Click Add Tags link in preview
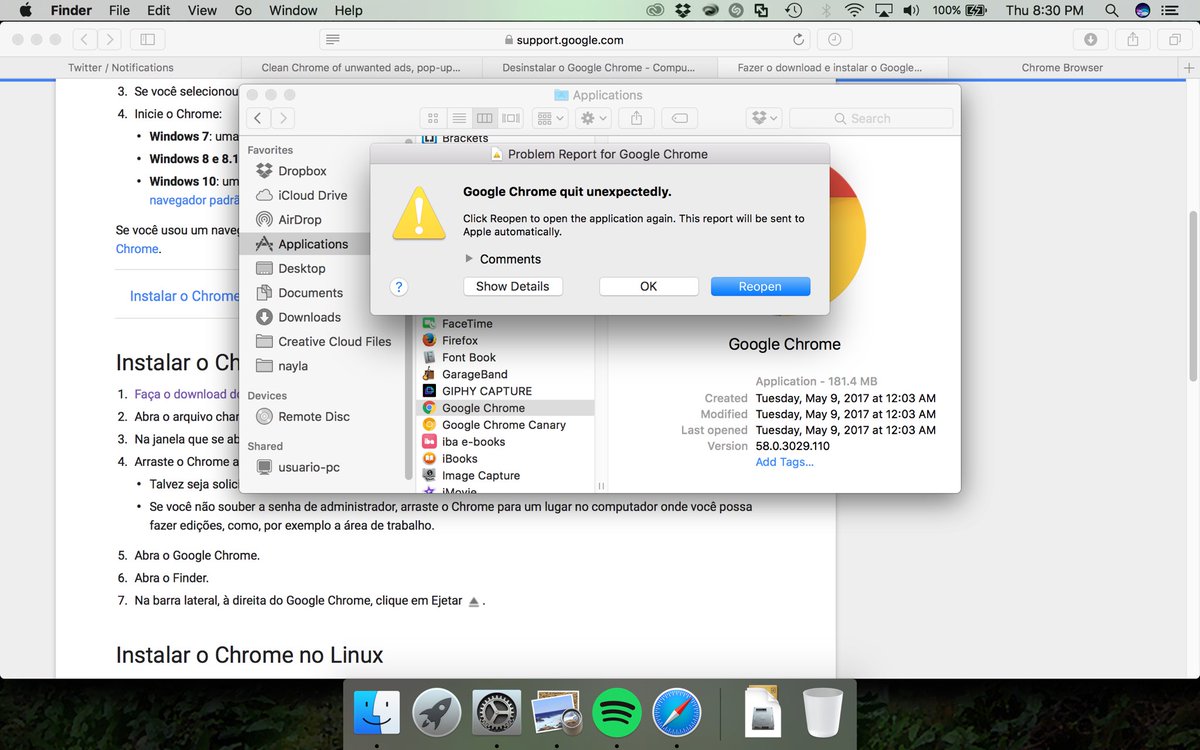Image resolution: width=1200 pixels, height=750 pixels. click(784, 461)
